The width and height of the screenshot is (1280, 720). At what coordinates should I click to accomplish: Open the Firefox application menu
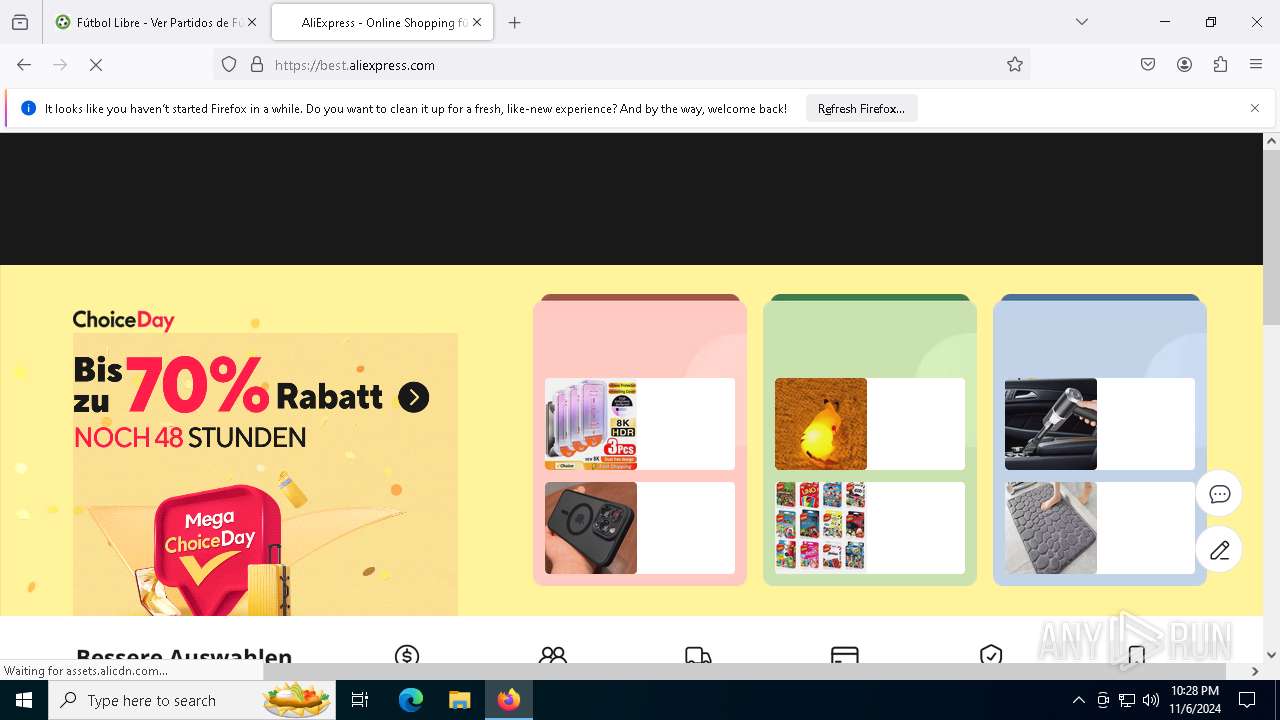(1256, 65)
